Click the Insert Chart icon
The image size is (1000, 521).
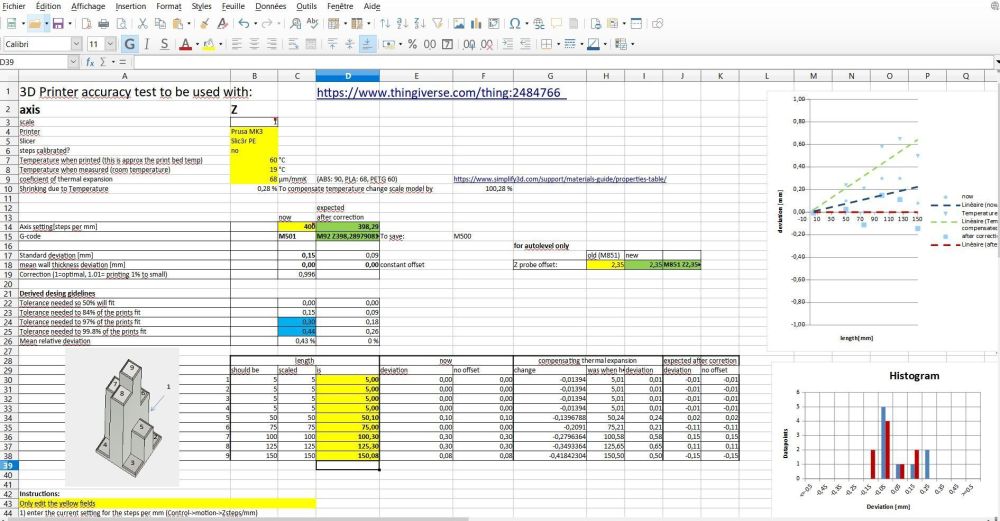[476, 24]
